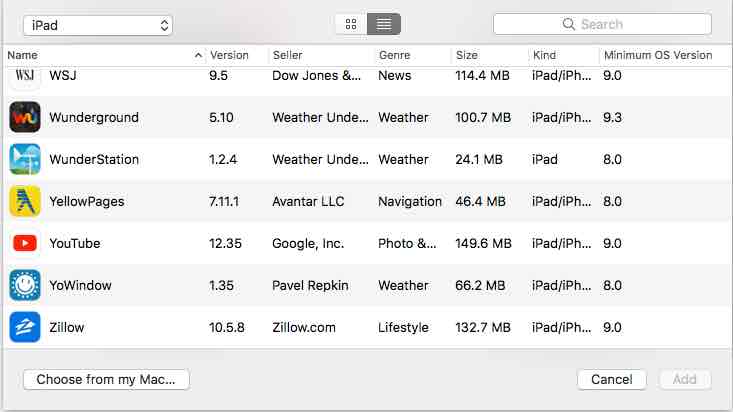Select the YoWindow app name
733x412 pixels.
click(x=80, y=285)
